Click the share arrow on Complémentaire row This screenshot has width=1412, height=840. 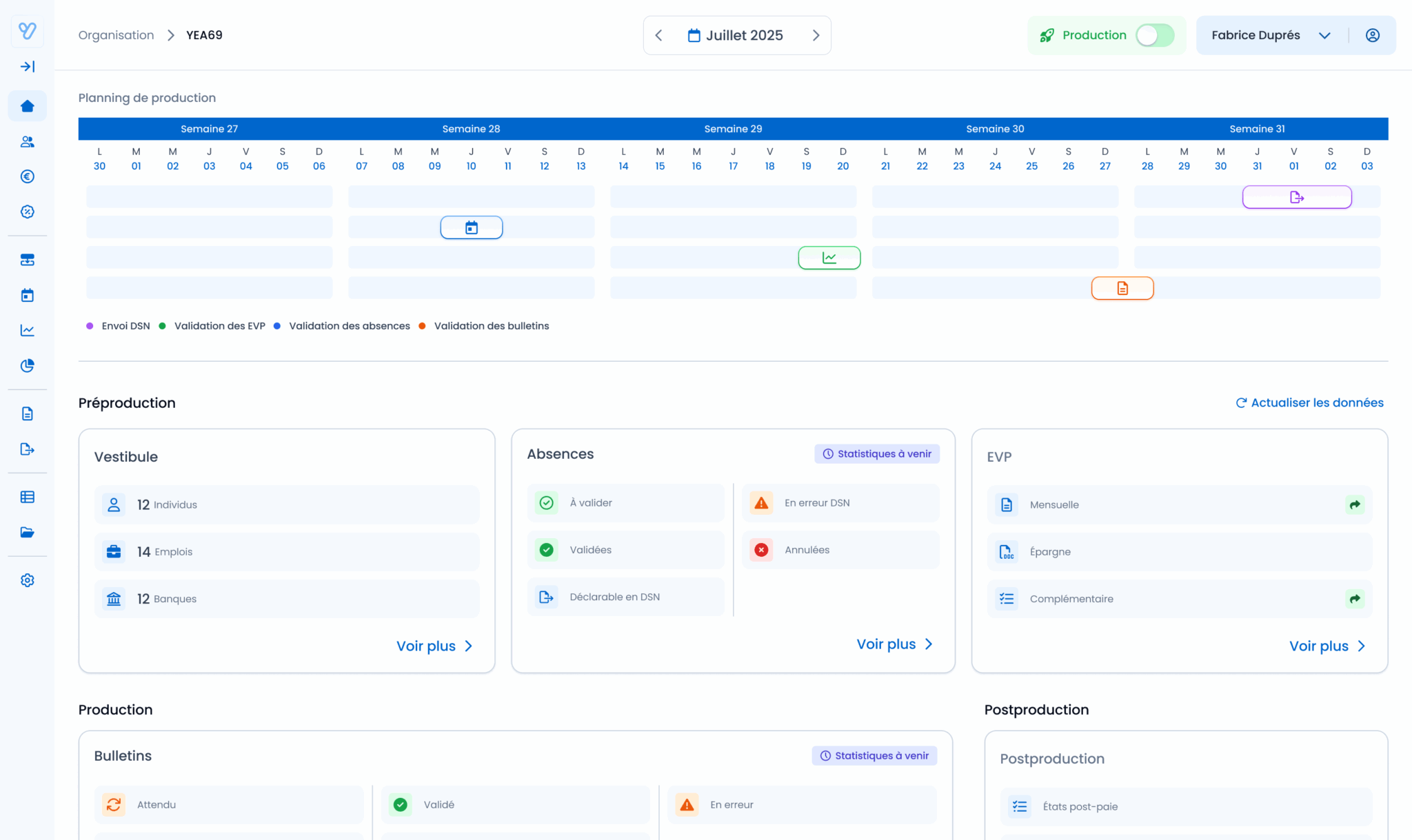(1355, 599)
